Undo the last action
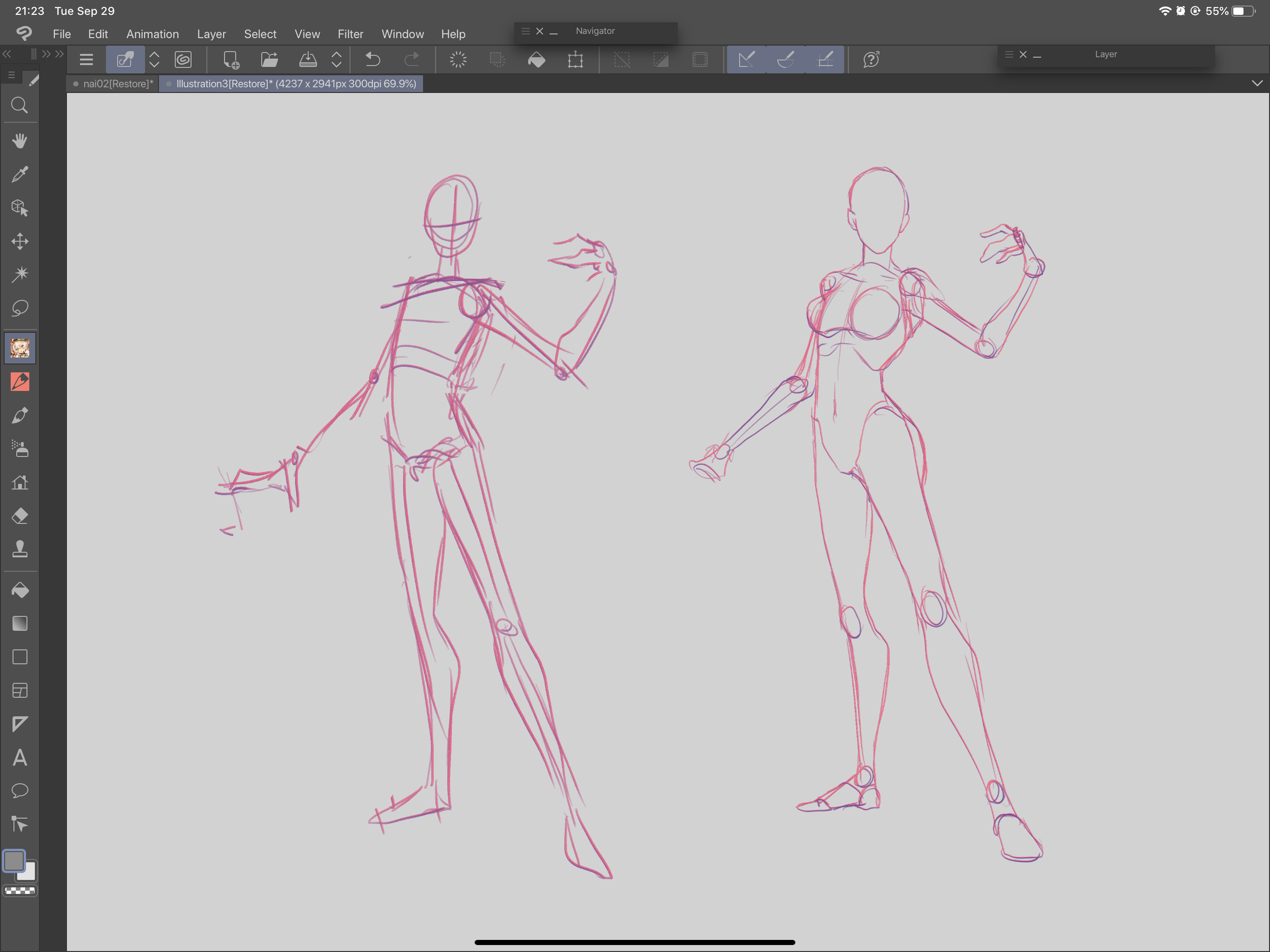 tap(373, 59)
